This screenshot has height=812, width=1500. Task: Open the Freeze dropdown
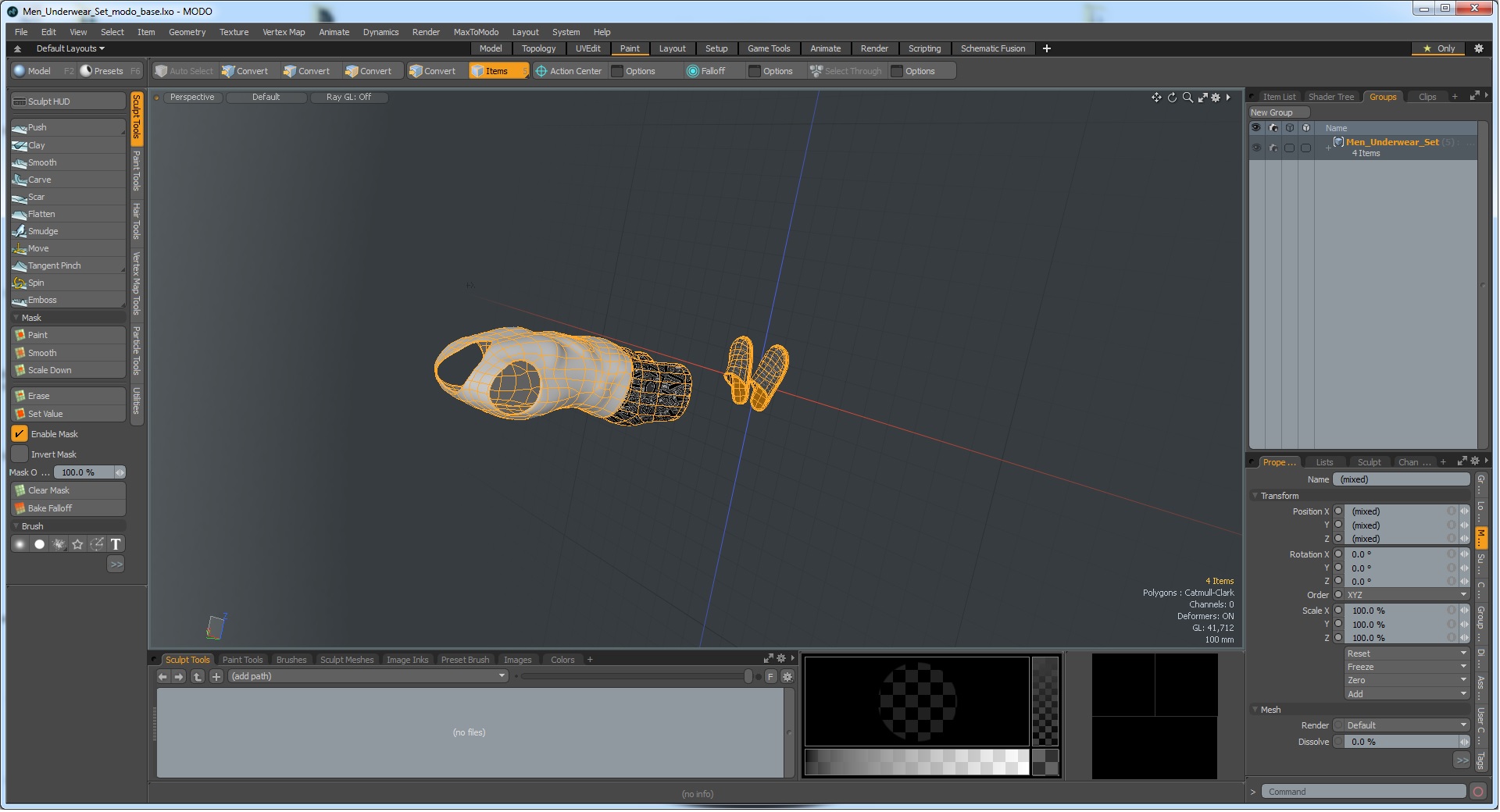pyautogui.click(x=1407, y=667)
